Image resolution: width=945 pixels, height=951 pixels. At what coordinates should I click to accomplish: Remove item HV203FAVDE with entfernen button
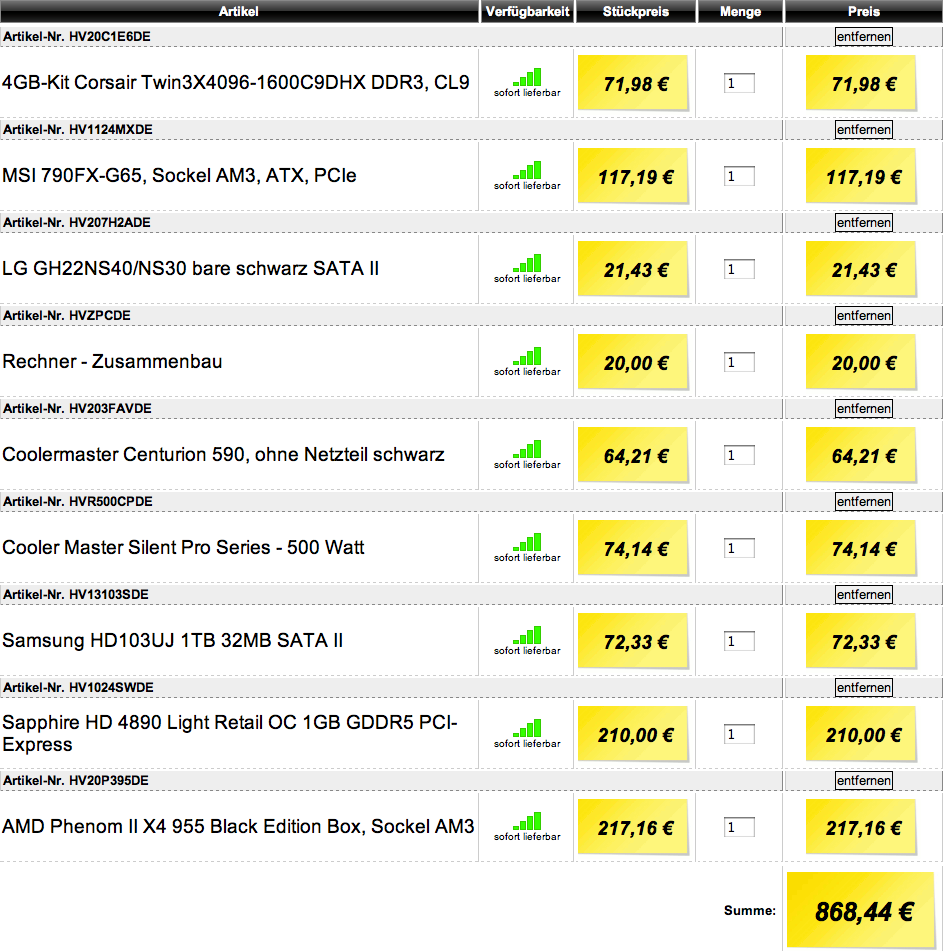(863, 408)
